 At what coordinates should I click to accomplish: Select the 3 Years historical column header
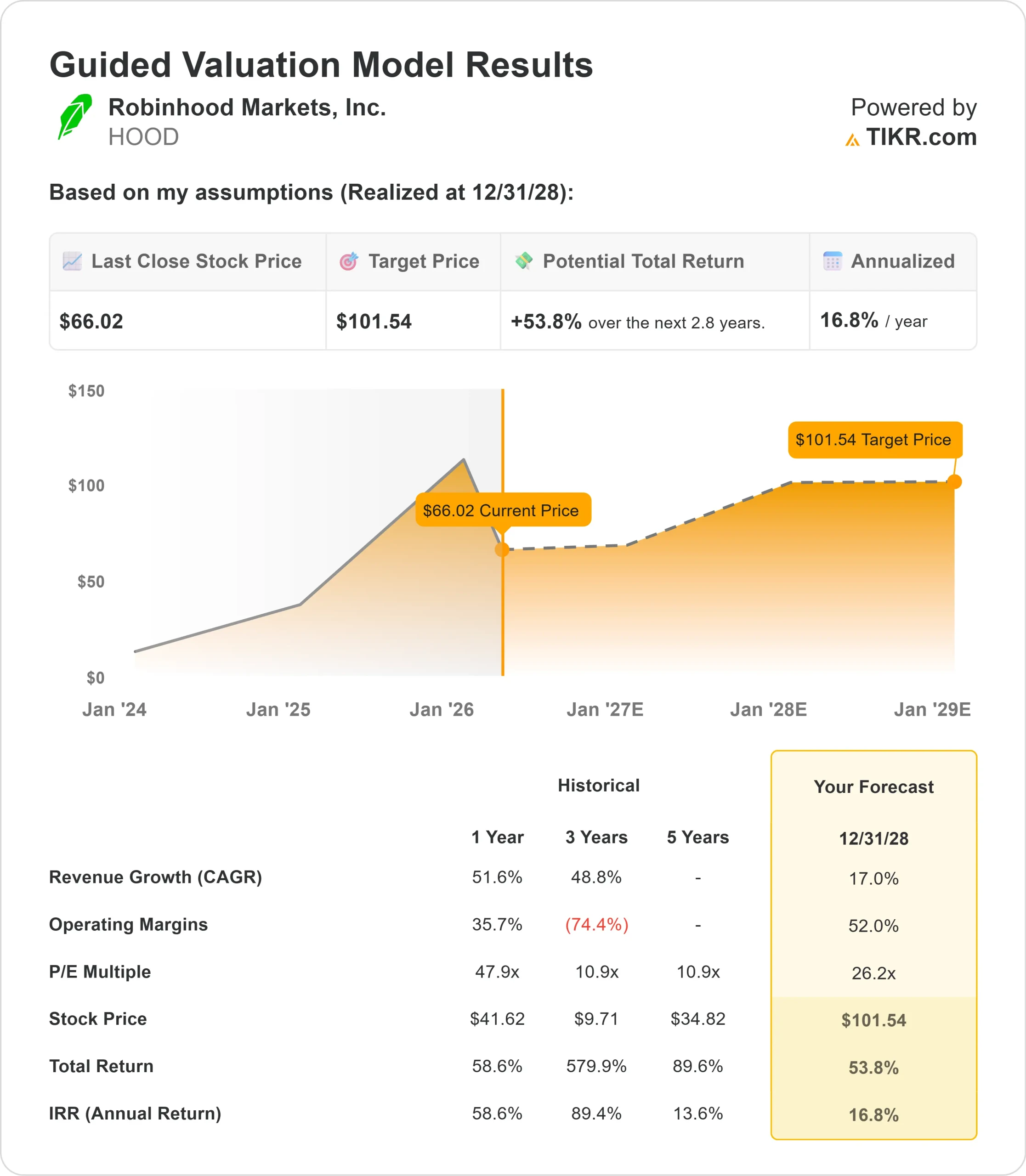tap(596, 837)
